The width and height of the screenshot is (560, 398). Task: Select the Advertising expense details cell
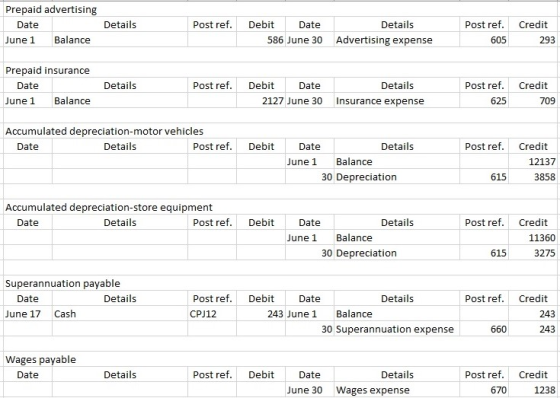tap(397, 40)
